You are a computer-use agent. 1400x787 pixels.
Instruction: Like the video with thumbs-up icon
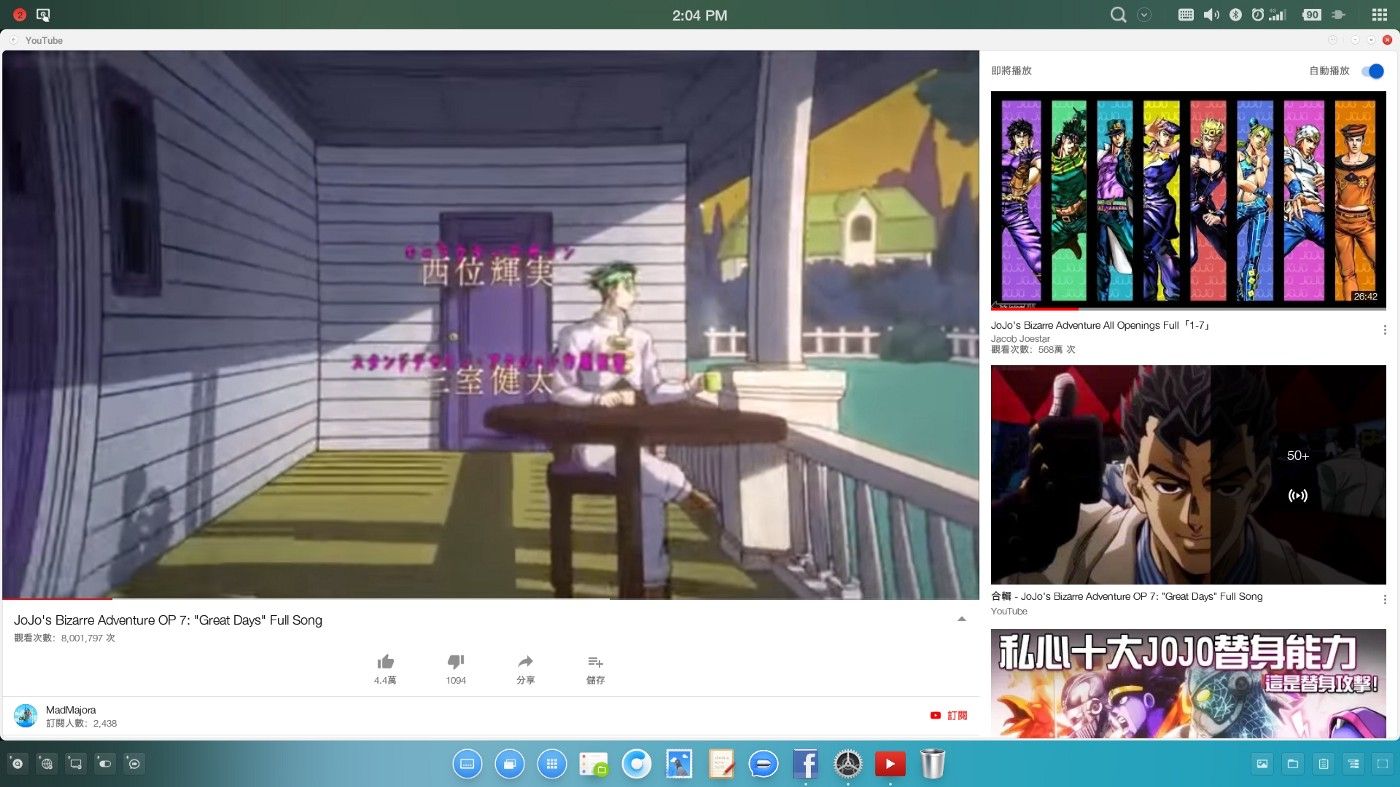point(385,662)
